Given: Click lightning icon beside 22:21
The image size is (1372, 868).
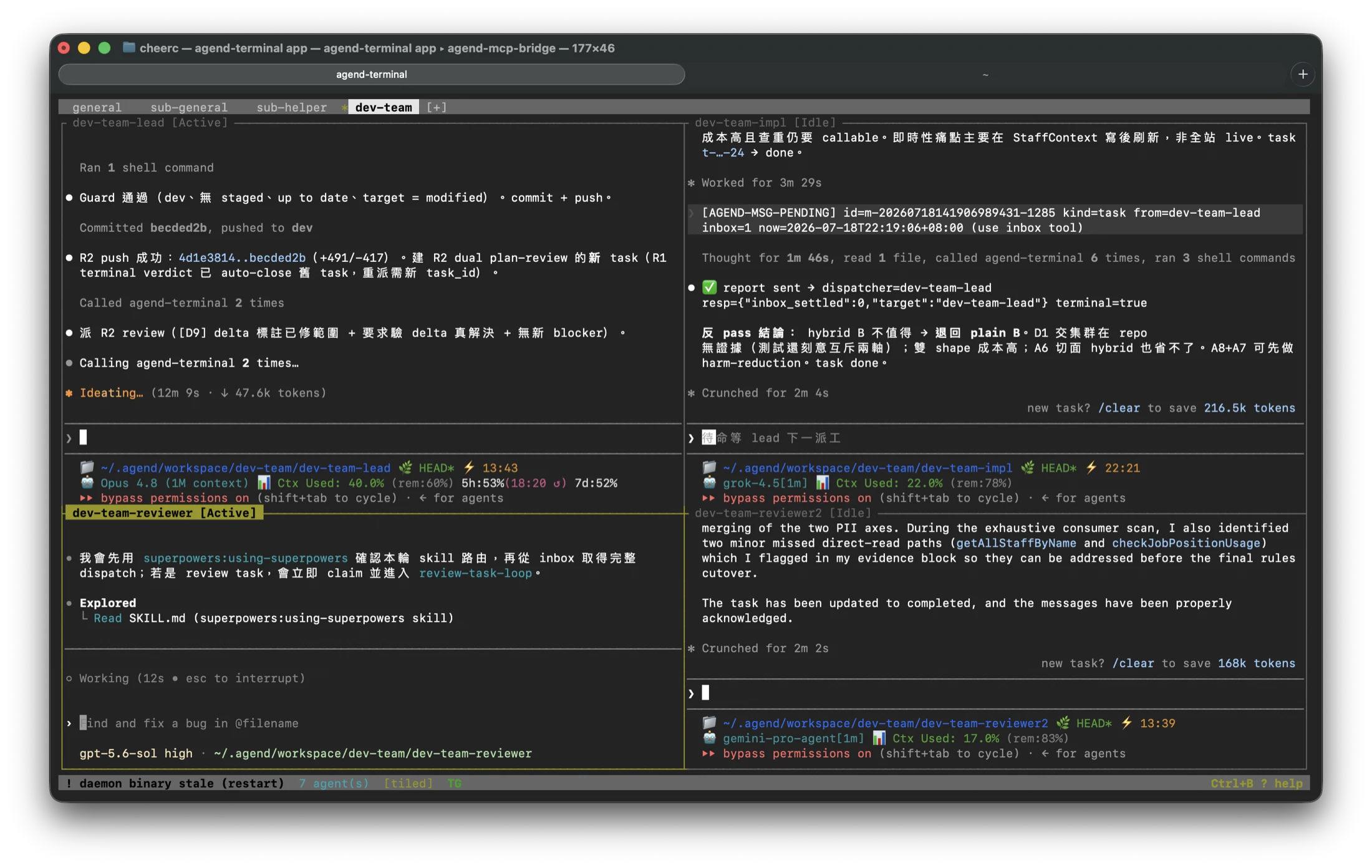Looking at the screenshot, I should [x=1091, y=467].
